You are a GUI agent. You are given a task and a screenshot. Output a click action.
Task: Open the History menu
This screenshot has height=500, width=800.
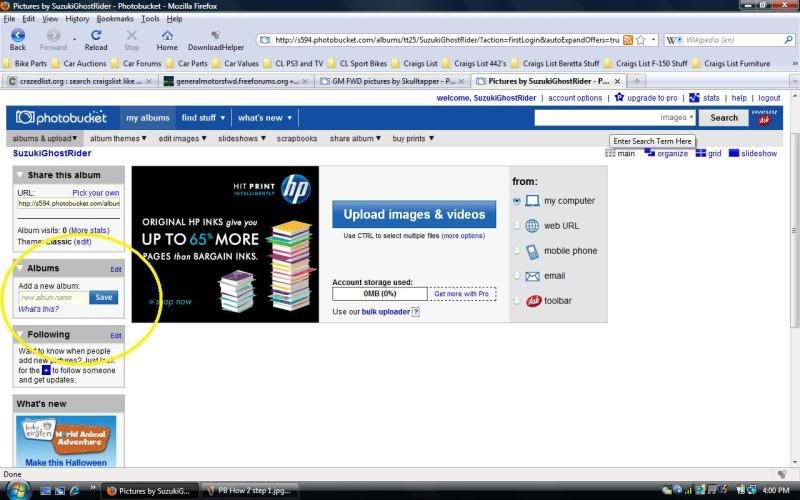click(x=77, y=19)
